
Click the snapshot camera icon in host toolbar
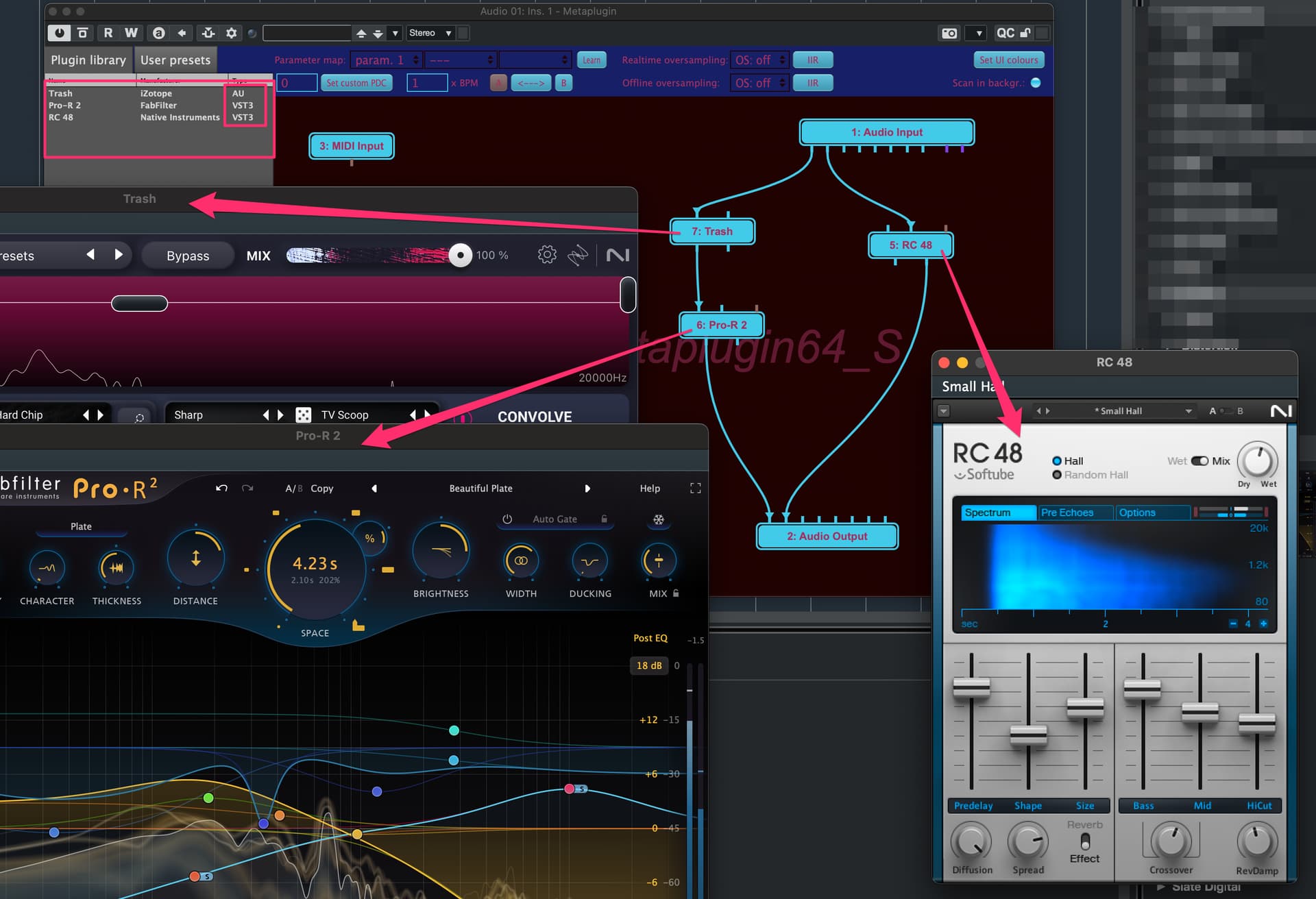tap(949, 33)
